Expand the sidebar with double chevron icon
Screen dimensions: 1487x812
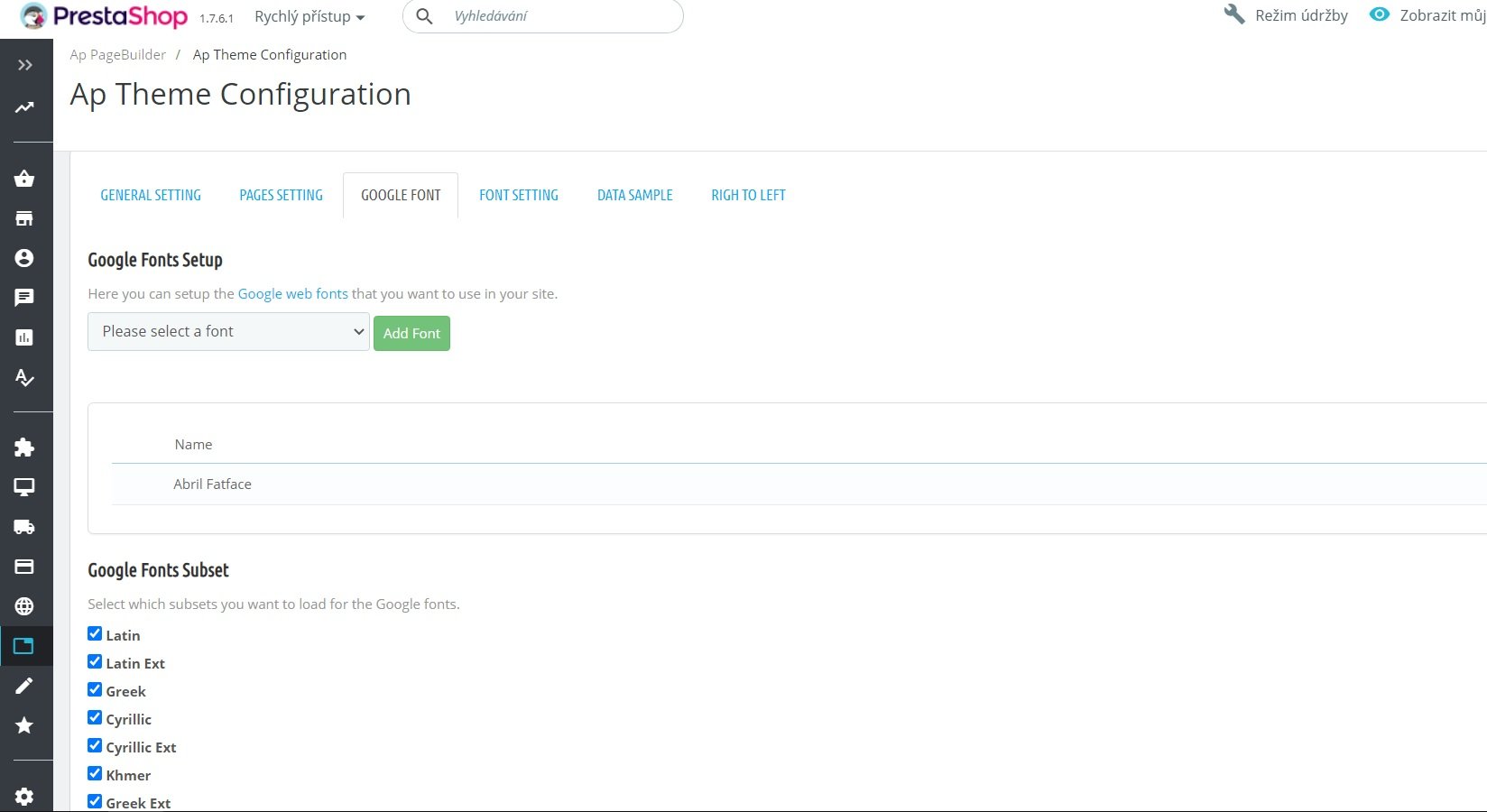pos(25,65)
